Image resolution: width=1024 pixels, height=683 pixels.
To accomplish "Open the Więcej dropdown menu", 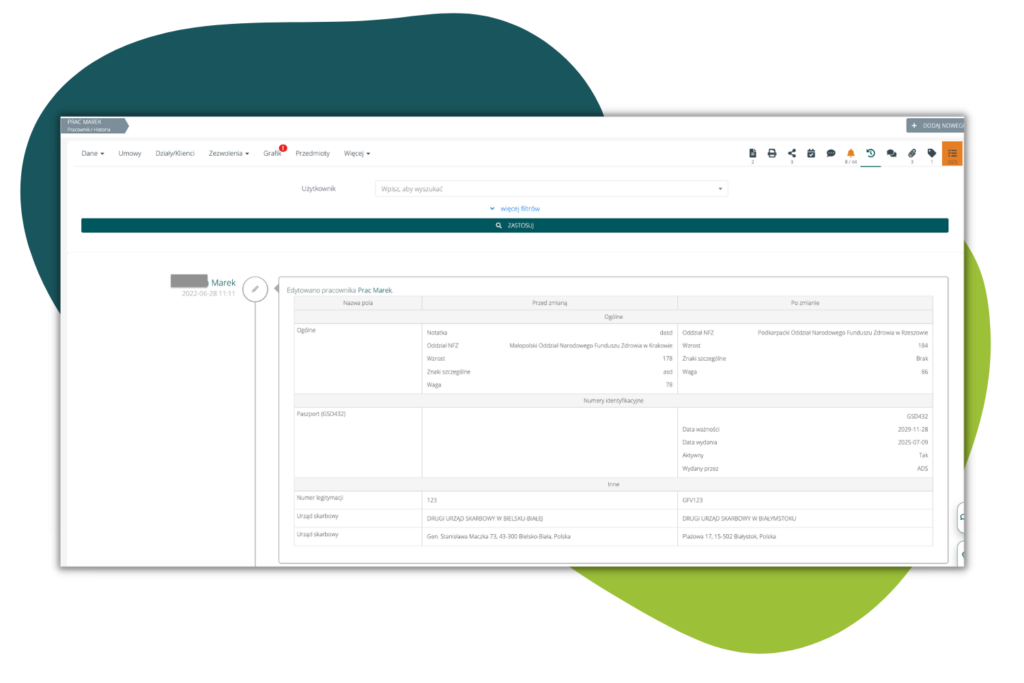I will (x=357, y=153).
